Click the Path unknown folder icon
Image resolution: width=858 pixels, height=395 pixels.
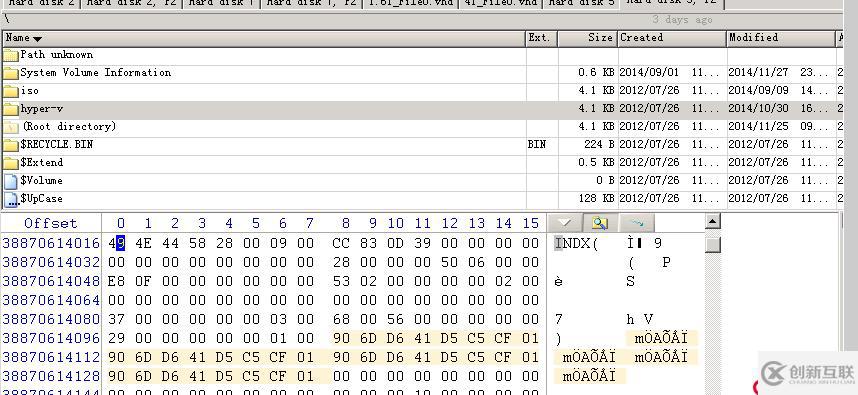tap(11, 55)
